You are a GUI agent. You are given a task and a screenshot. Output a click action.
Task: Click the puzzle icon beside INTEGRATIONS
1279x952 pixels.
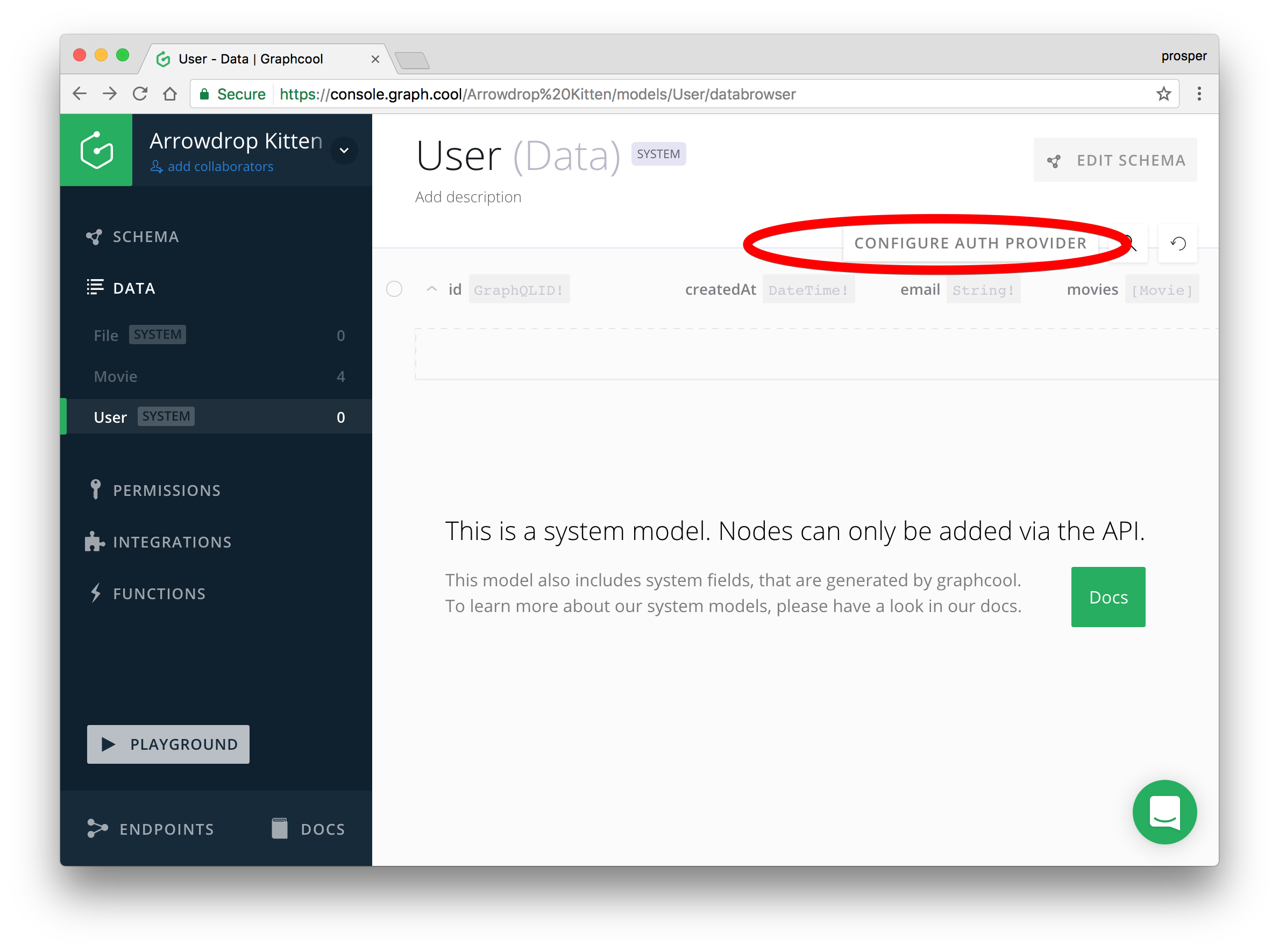[95, 541]
